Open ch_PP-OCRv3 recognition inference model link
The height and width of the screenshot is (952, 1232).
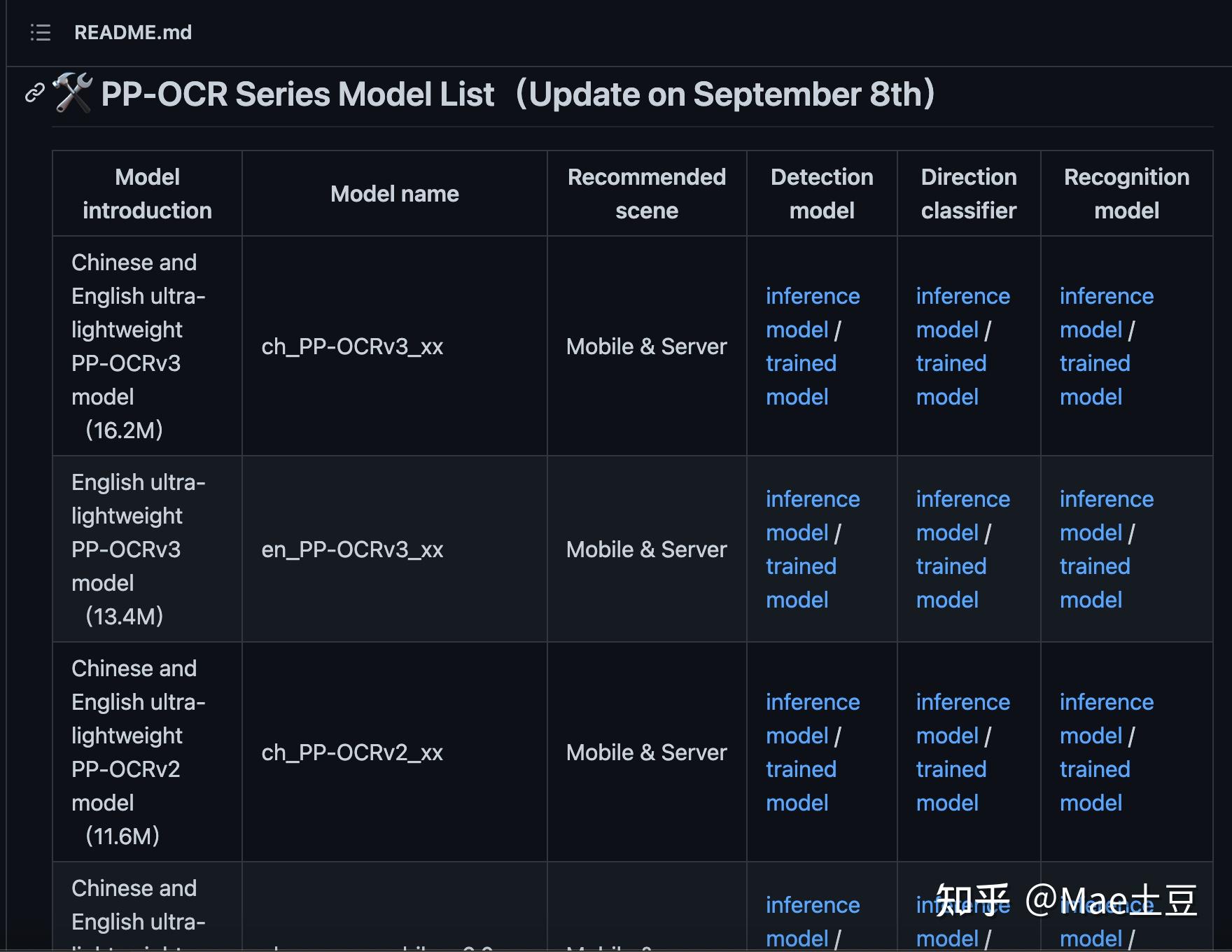click(x=1106, y=296)
